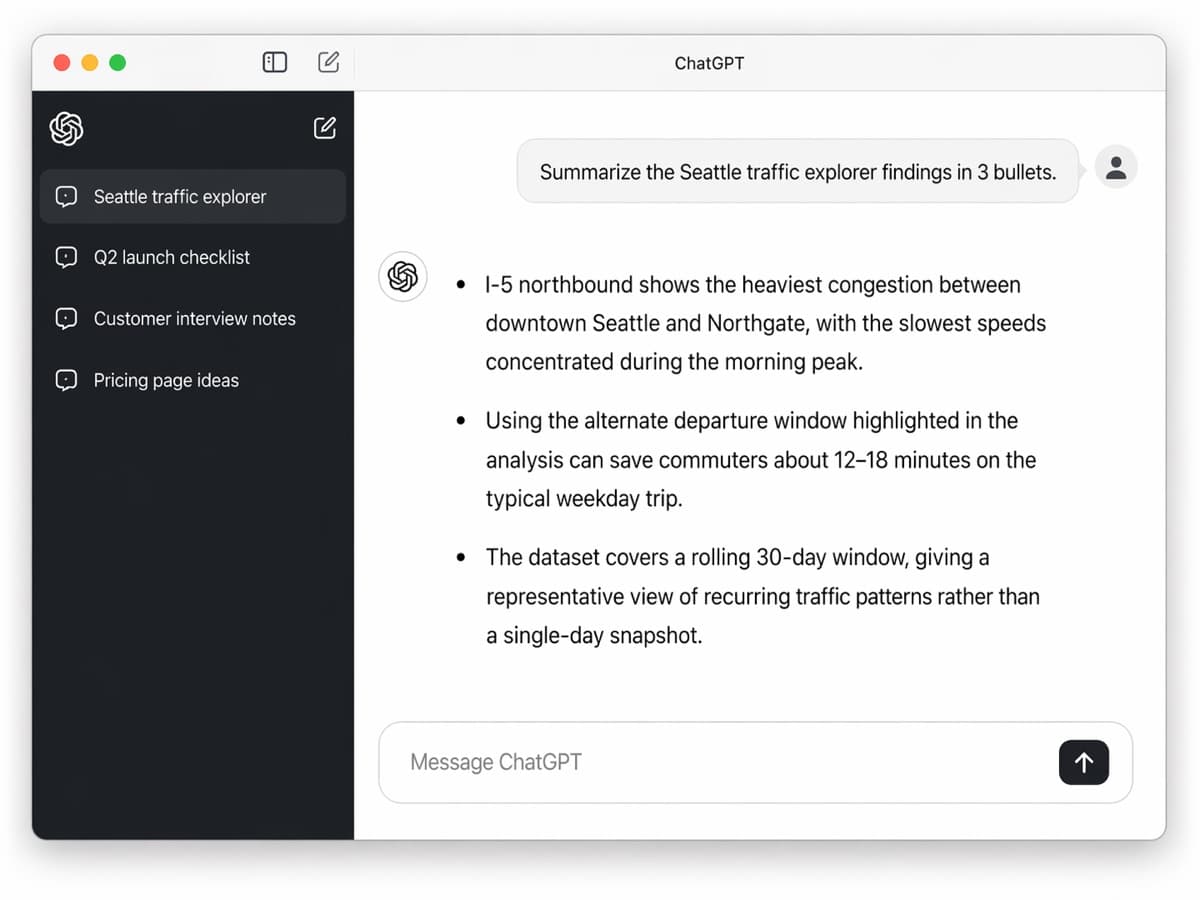Start a new chat from sidebar compose icon

click(325, 128)
